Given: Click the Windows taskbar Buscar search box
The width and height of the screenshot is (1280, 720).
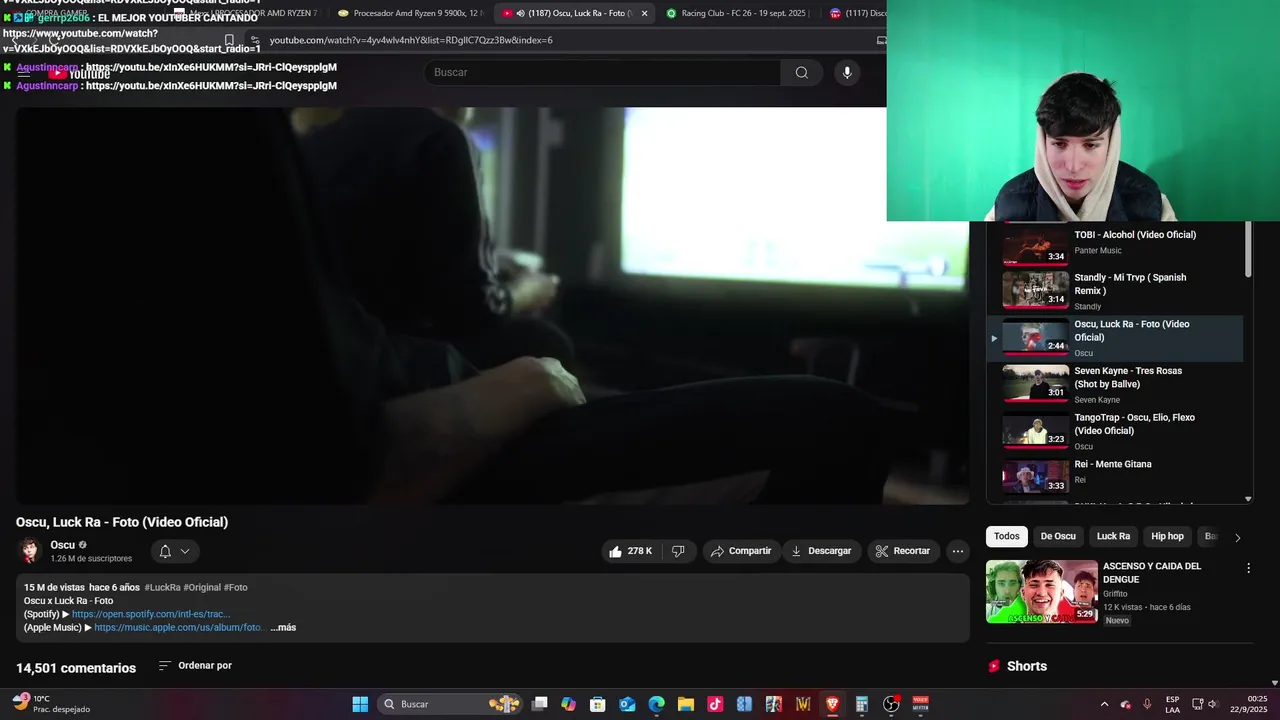Looking at the screenshot, I should [452, 704].
